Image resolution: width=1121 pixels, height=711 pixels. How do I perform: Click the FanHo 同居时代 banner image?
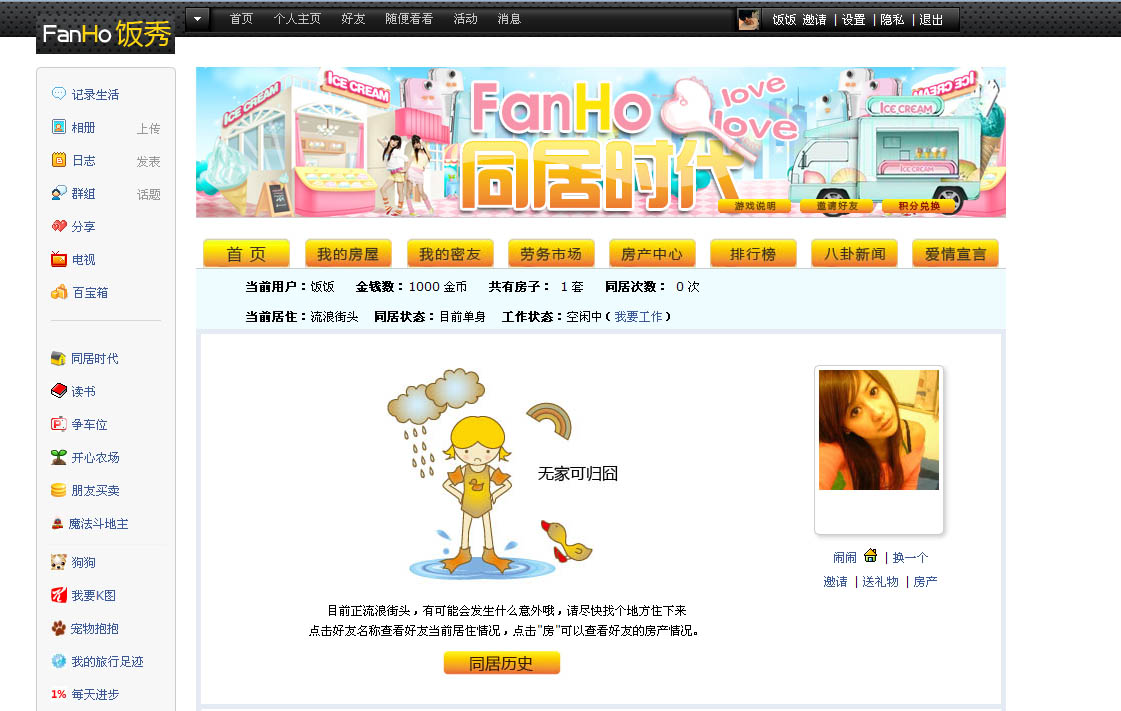(601, 142)
